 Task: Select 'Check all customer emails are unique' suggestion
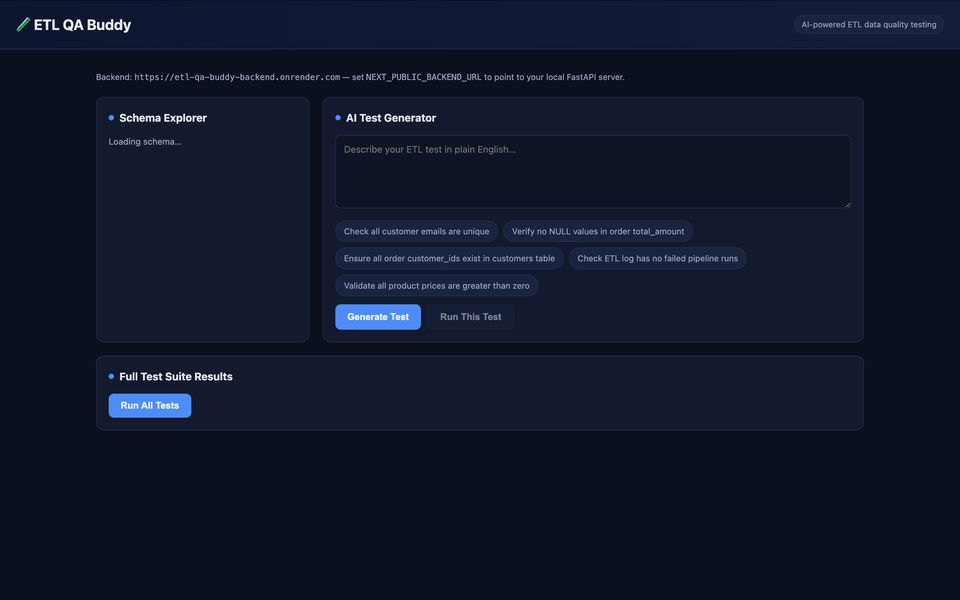click(x=416, y=231)
